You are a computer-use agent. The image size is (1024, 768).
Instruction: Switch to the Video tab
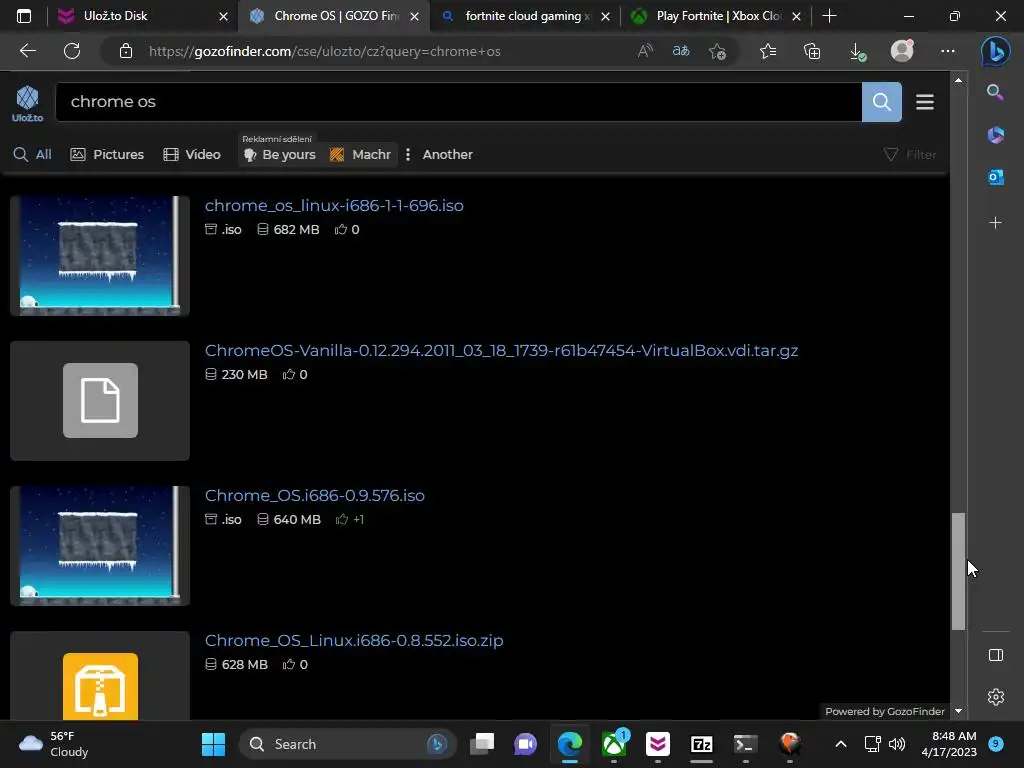[x=192, y=155]
